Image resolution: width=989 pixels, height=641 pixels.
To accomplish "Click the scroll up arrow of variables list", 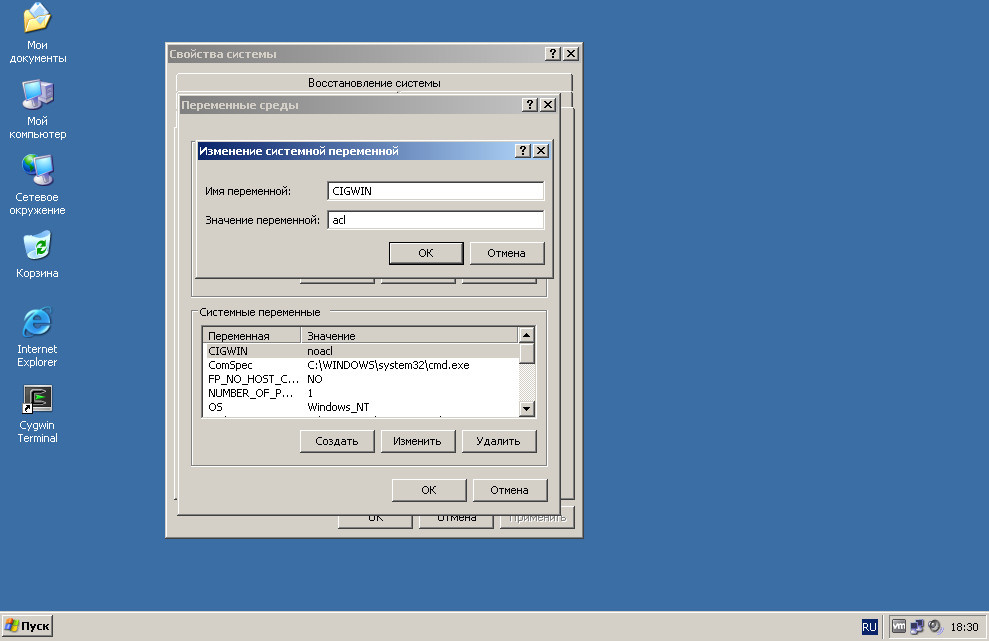I will tap(527, 335).
